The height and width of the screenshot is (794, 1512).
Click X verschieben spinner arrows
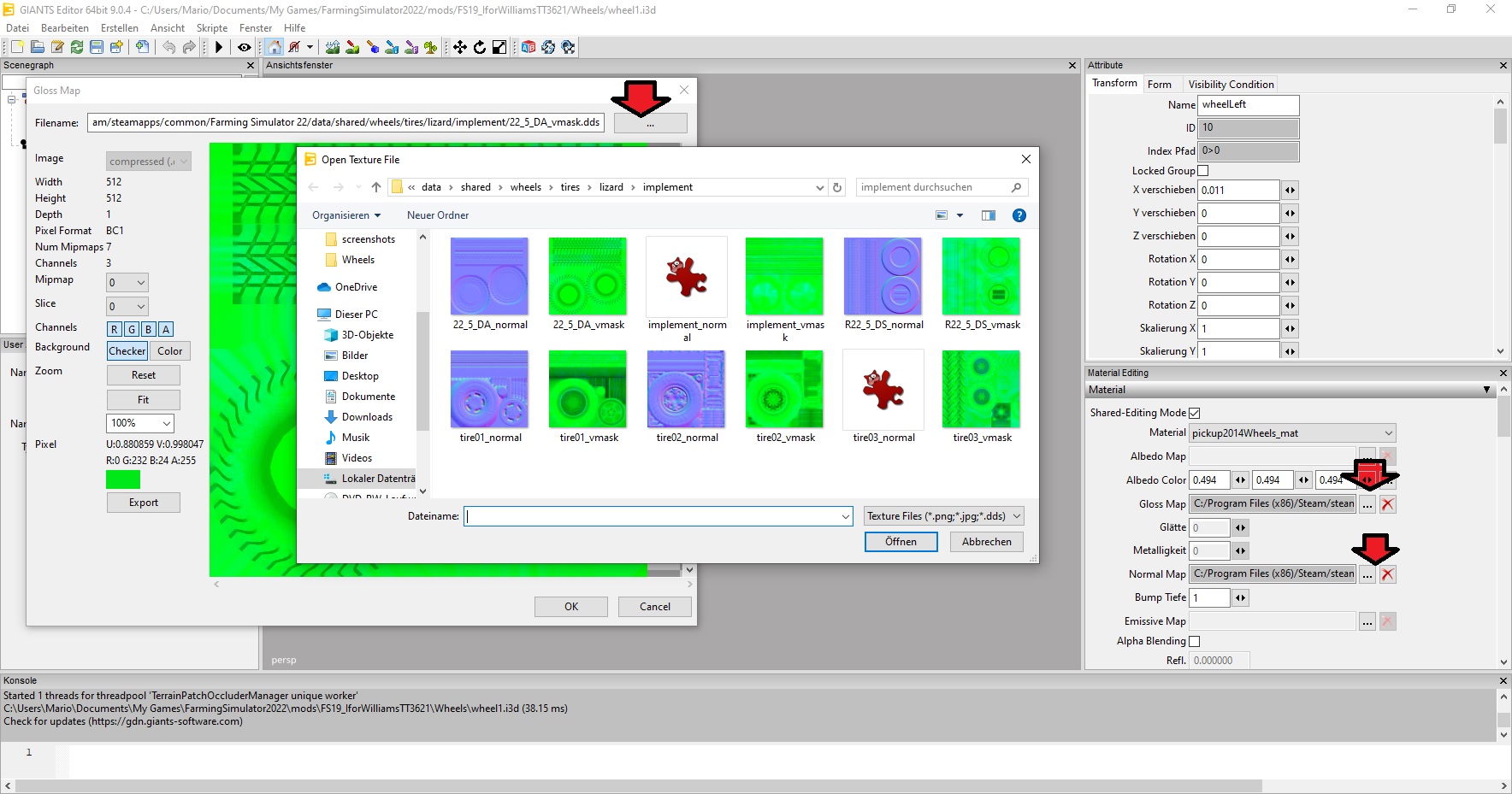pos(1290,190)
